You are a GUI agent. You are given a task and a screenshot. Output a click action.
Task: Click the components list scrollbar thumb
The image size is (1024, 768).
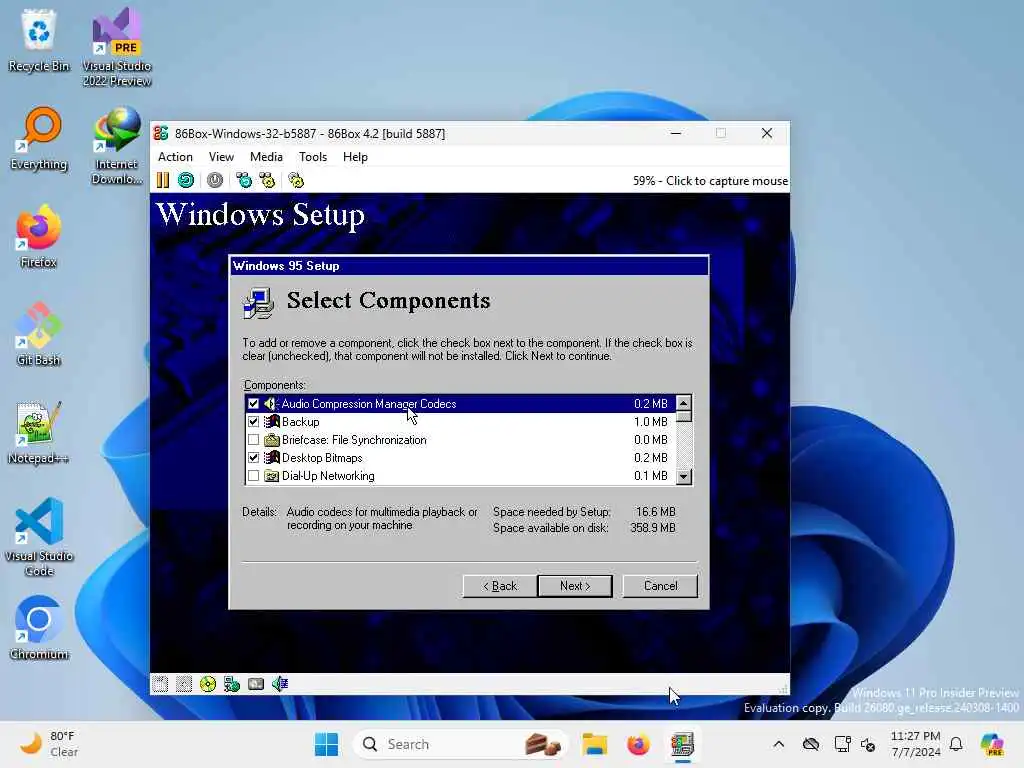point(683,417)
